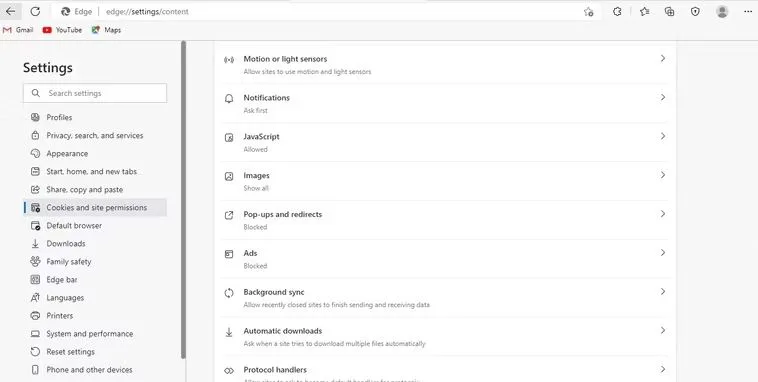758x382 pixels.
Task: Open the profile avatar icon
Action: [722, 12]
